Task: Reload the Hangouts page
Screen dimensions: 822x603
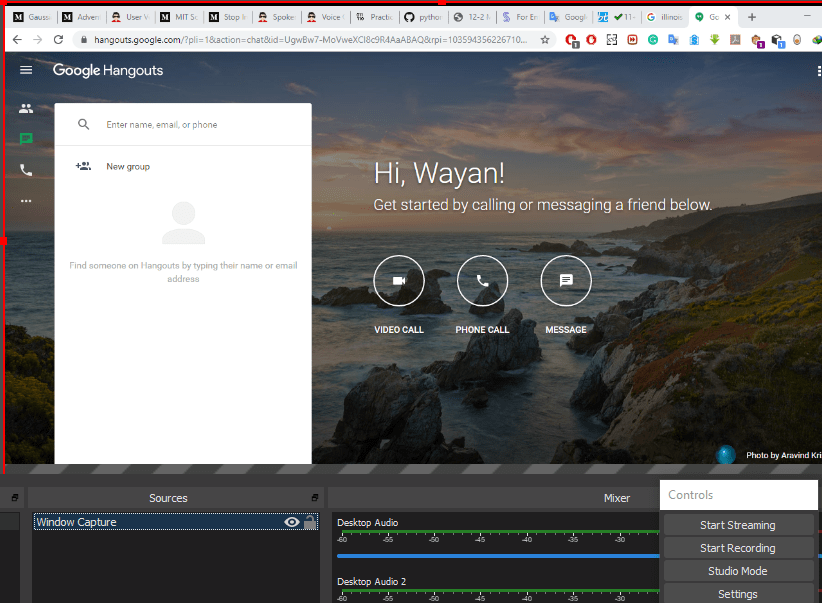Action: [x=58, y=39]
